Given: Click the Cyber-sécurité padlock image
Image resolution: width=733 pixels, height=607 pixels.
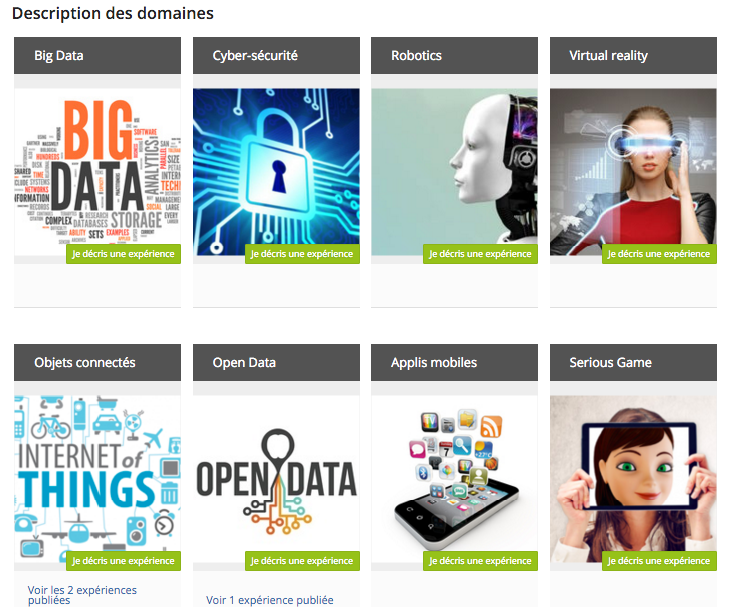Looking at the screenshot, I should click(x=276, y=172).
